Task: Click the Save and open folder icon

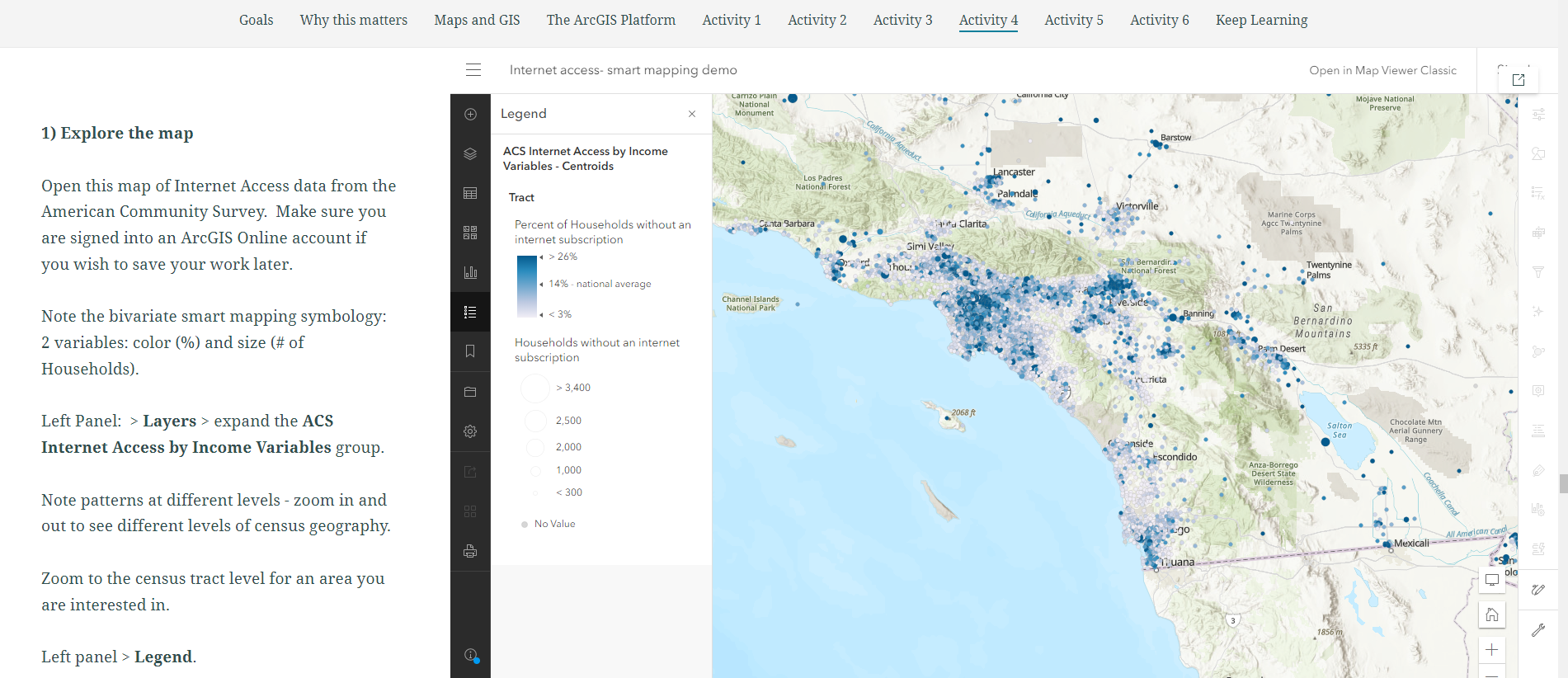Action: (470, 392)
